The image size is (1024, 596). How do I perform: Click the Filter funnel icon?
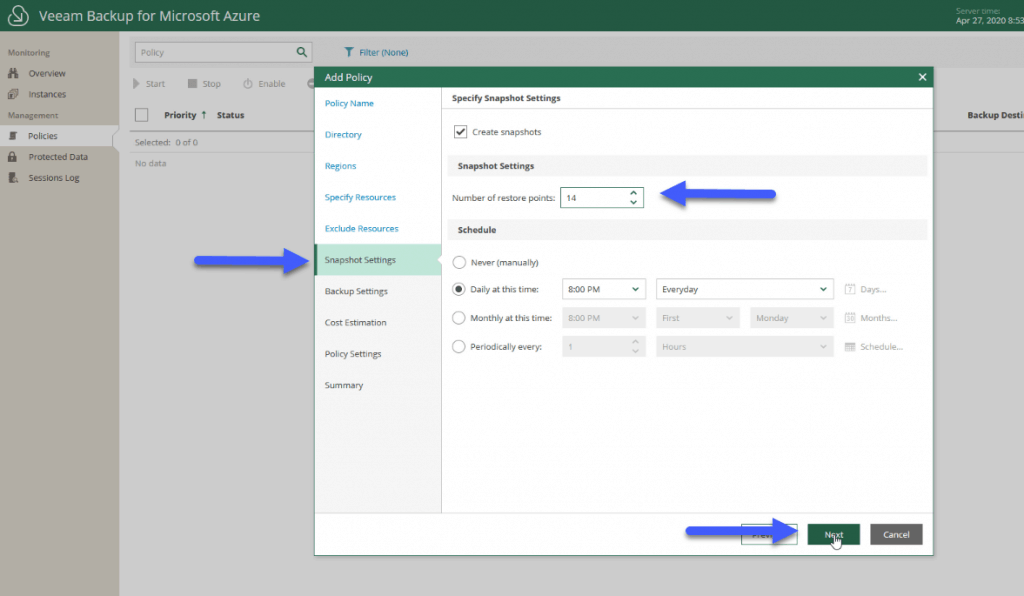coord(349,52)
